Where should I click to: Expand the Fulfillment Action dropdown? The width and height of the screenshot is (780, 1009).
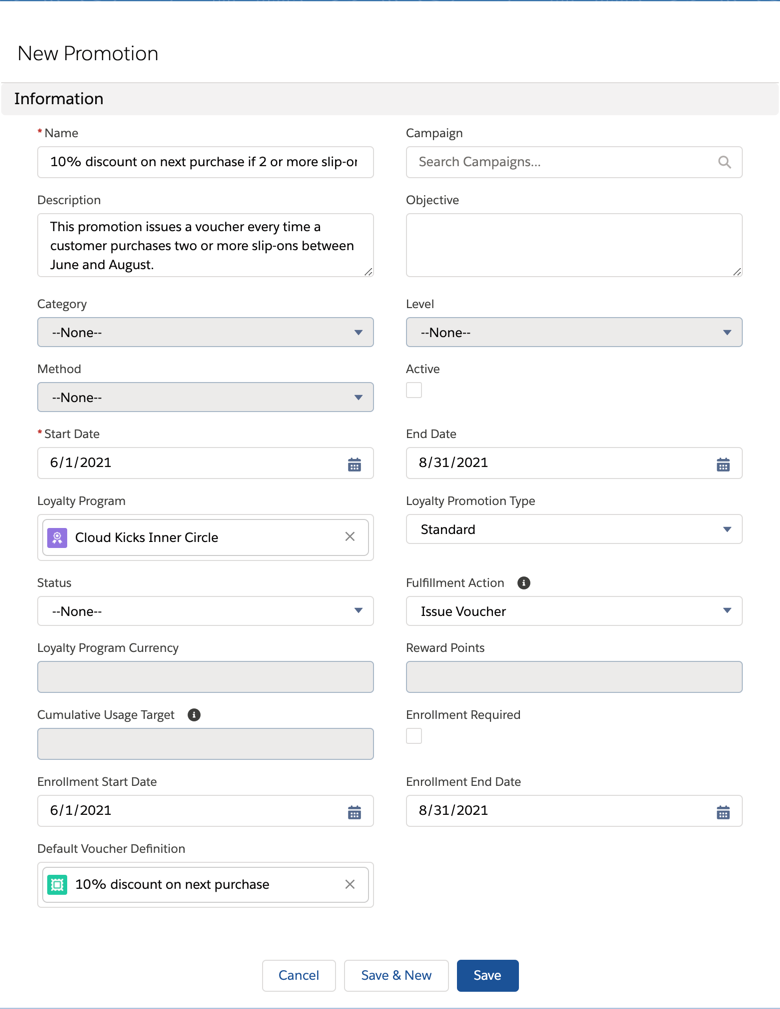pyautogui.click(x=574, y=611)
